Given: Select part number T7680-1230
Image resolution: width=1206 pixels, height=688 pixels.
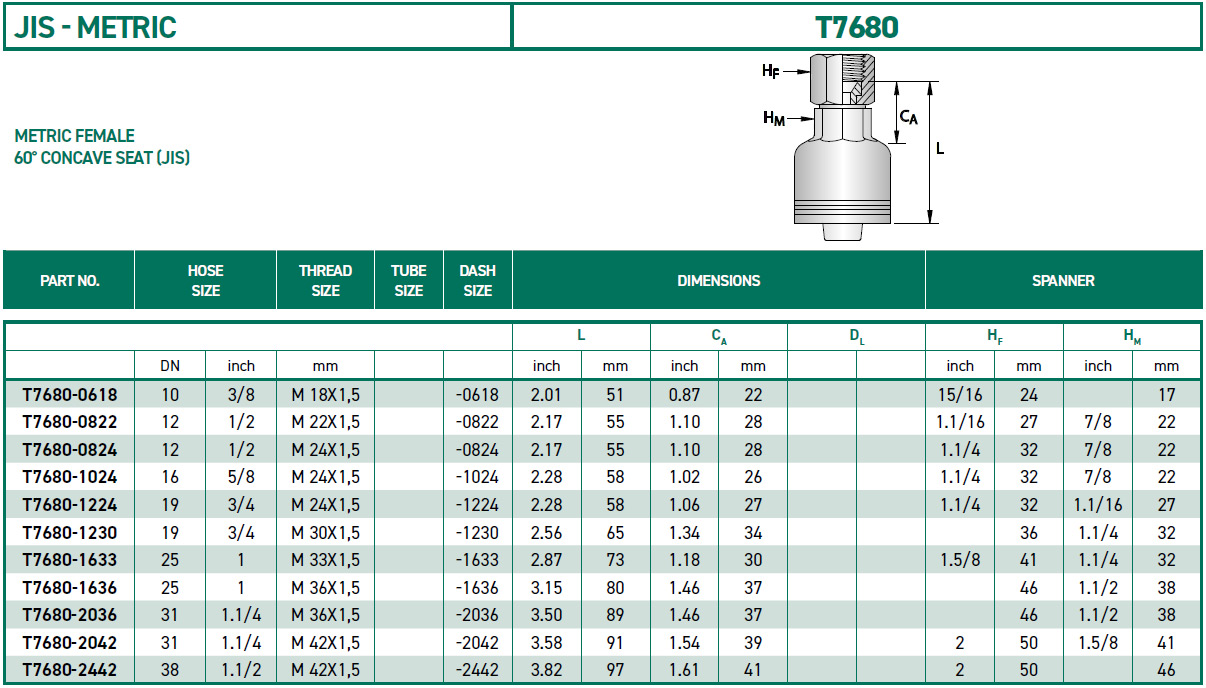Looking at the screenshot, I should tap(69, 533).
